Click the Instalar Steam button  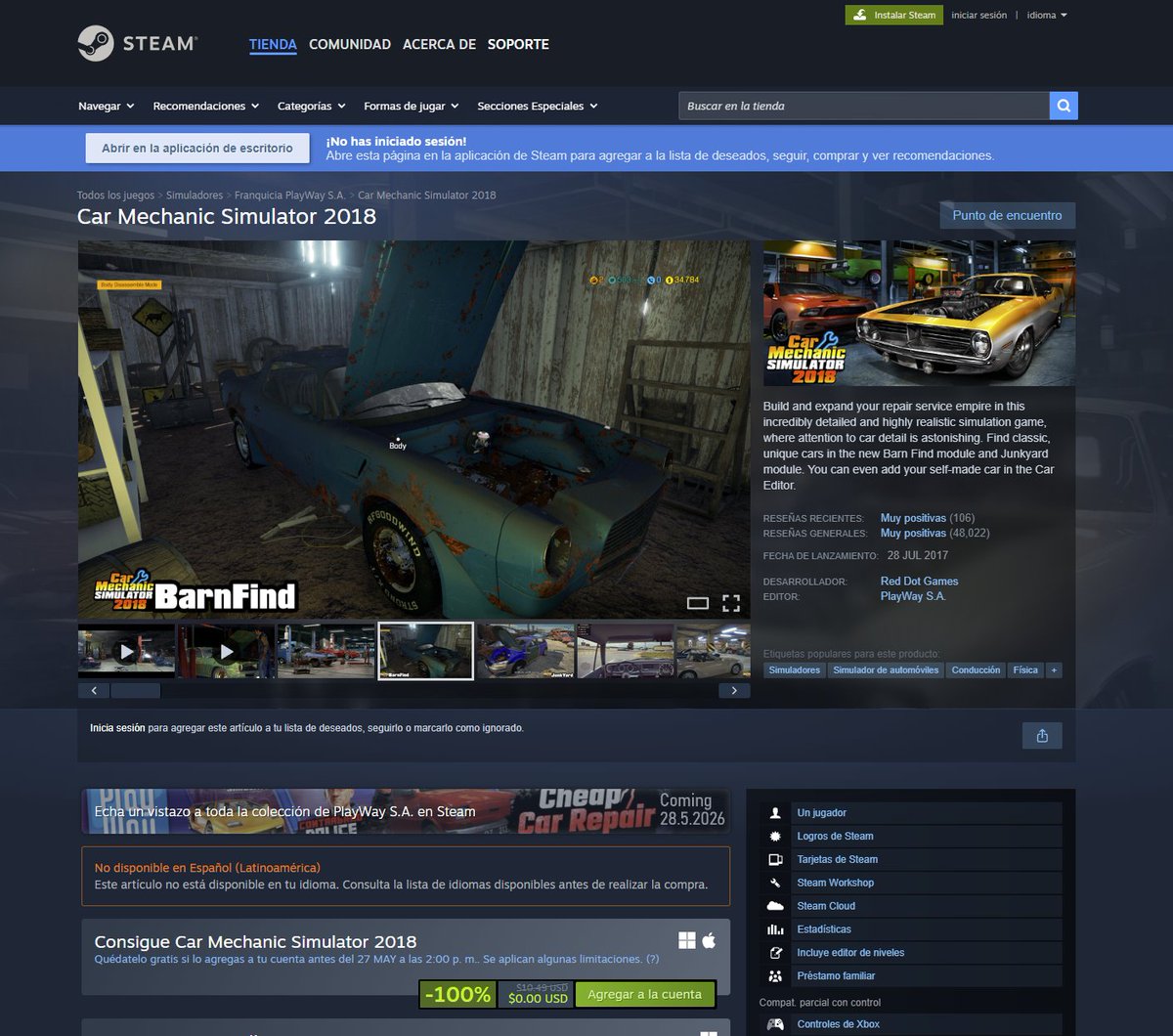pos(893,16)
